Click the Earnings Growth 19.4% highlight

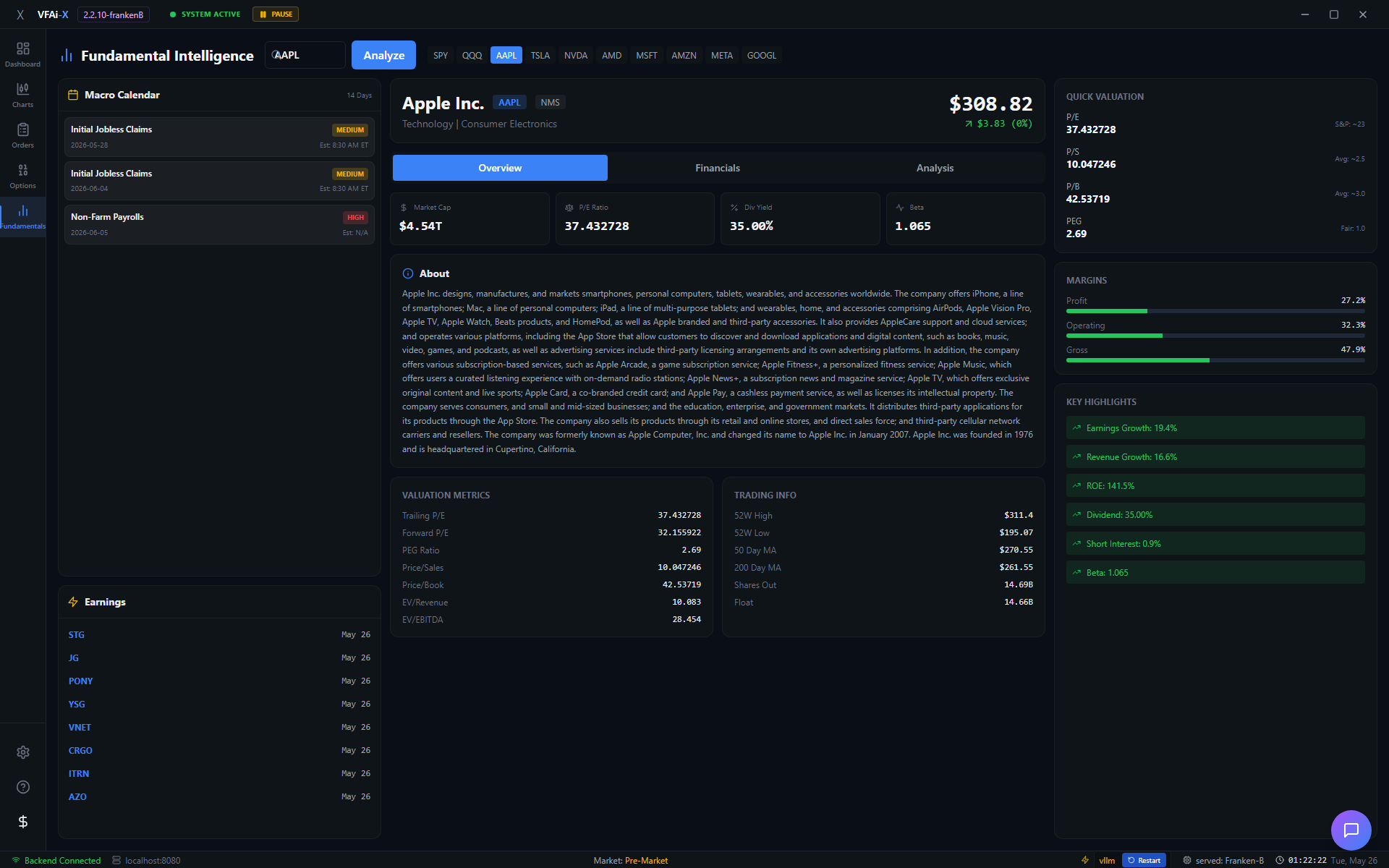[1215, 427]
